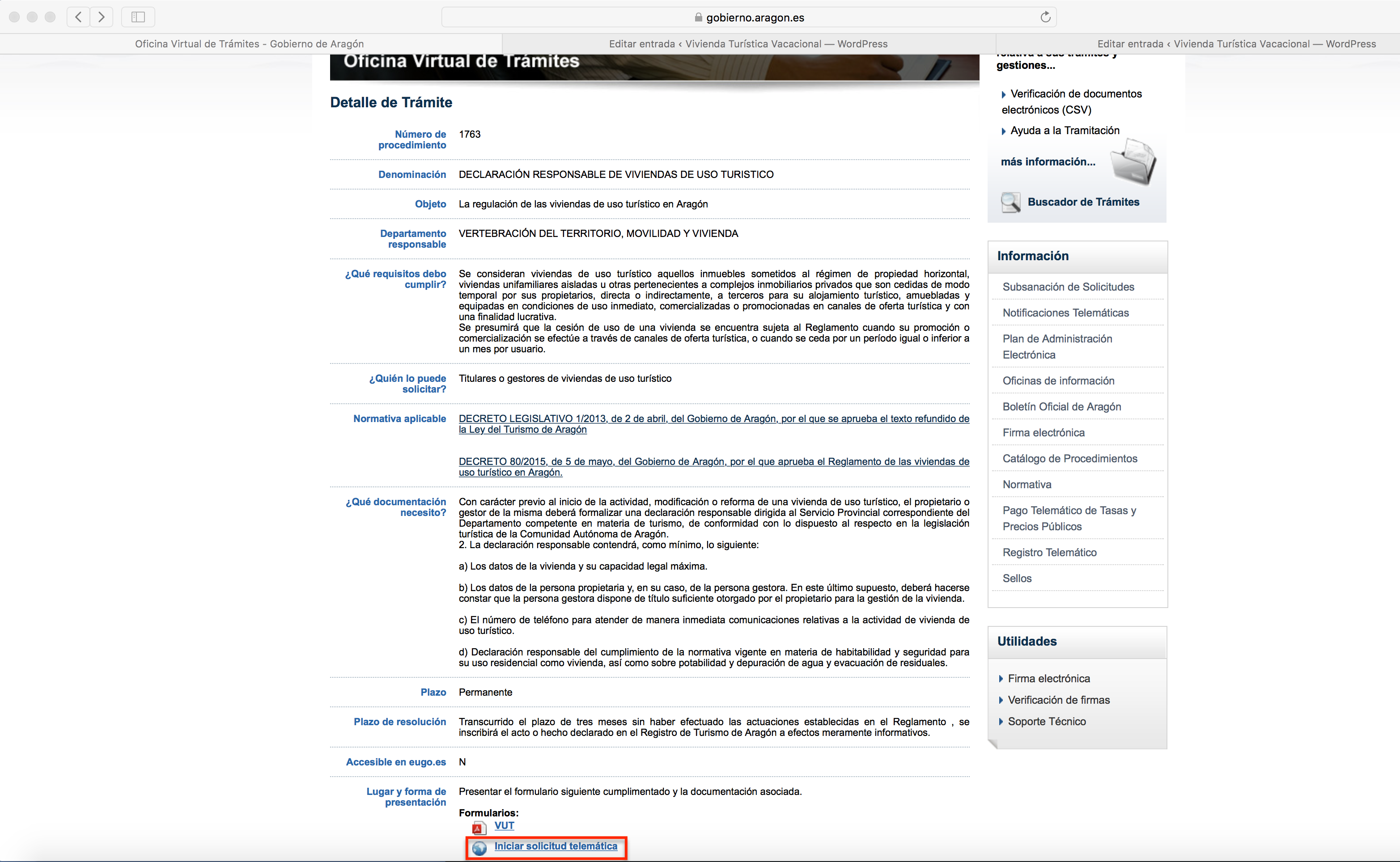This screenshot has width=1400, height=862.
Task: Open the DECRETO 80/2015 link
Action: (714, 467)
